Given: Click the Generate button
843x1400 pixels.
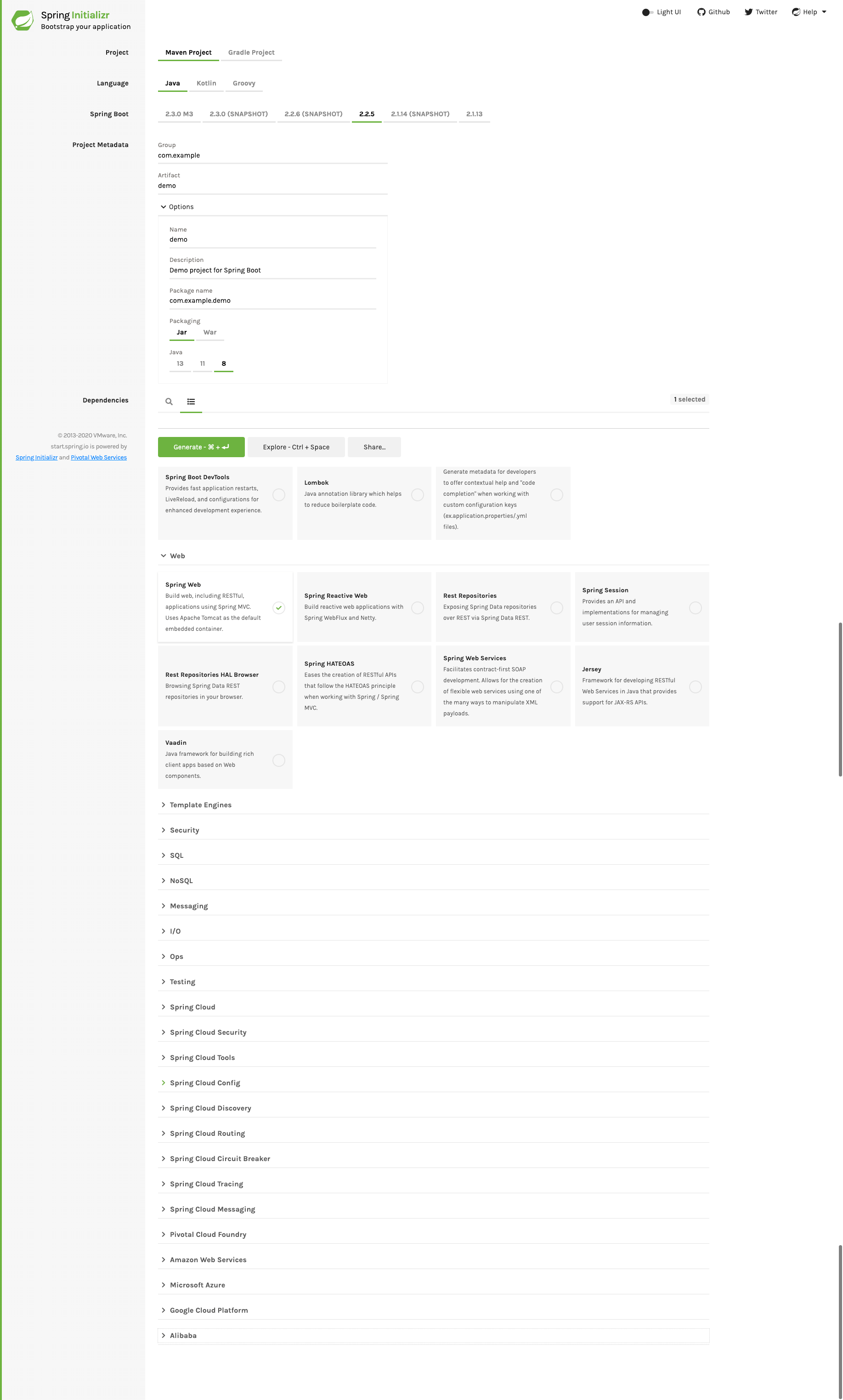Looking at the screenshot, I should pyautogui.click(x=201, y=447).
